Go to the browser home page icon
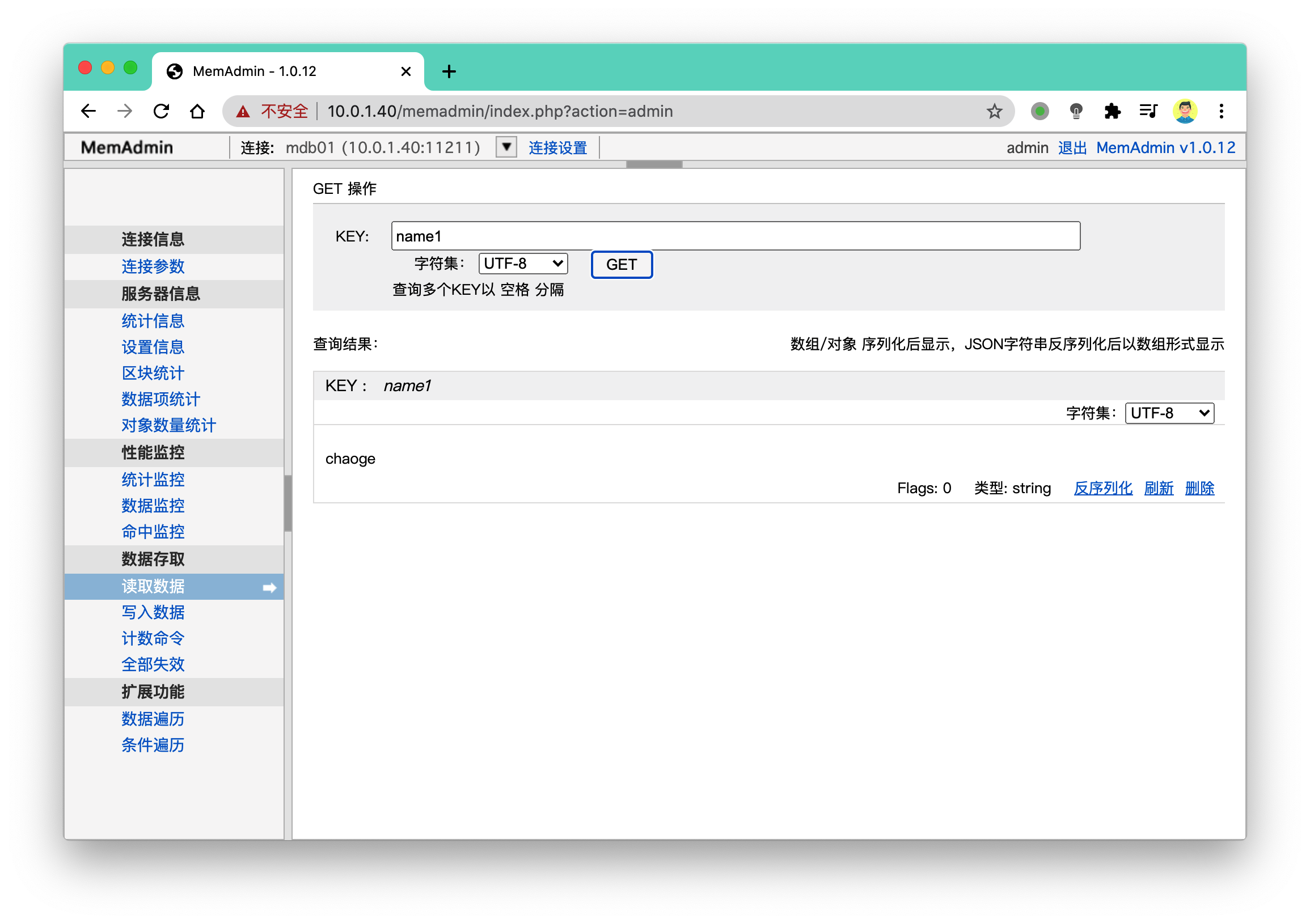The height and width of the screenshot is (924, 1310). tap(197, 111)
